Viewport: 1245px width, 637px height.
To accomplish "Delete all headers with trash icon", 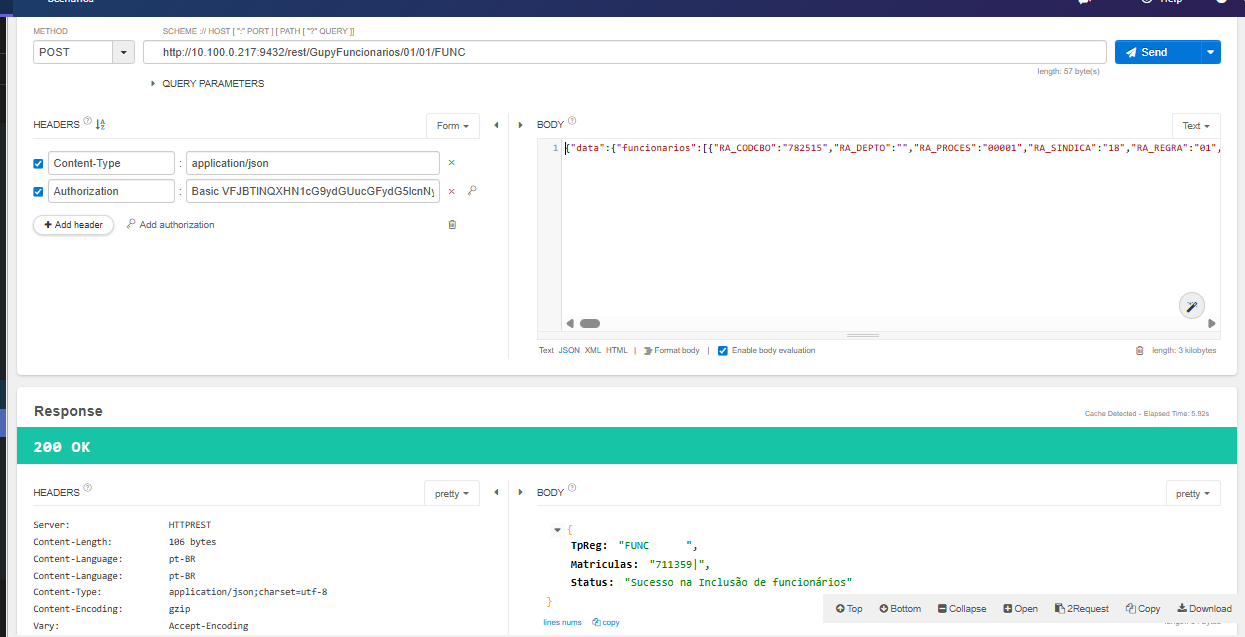I will [x=452, y=225].
